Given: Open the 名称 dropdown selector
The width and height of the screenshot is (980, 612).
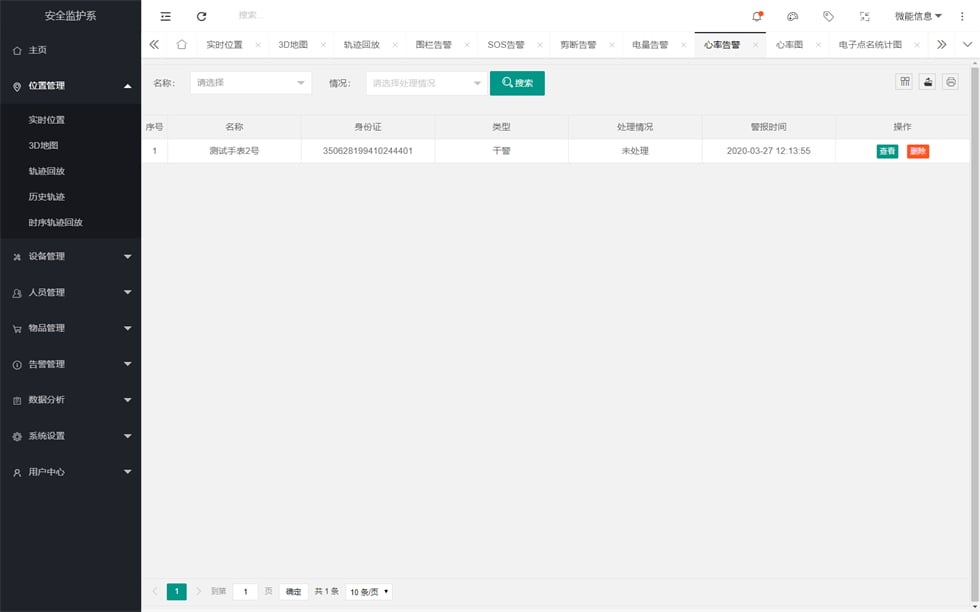Looking at the screenshot, I should click(250, 83).
